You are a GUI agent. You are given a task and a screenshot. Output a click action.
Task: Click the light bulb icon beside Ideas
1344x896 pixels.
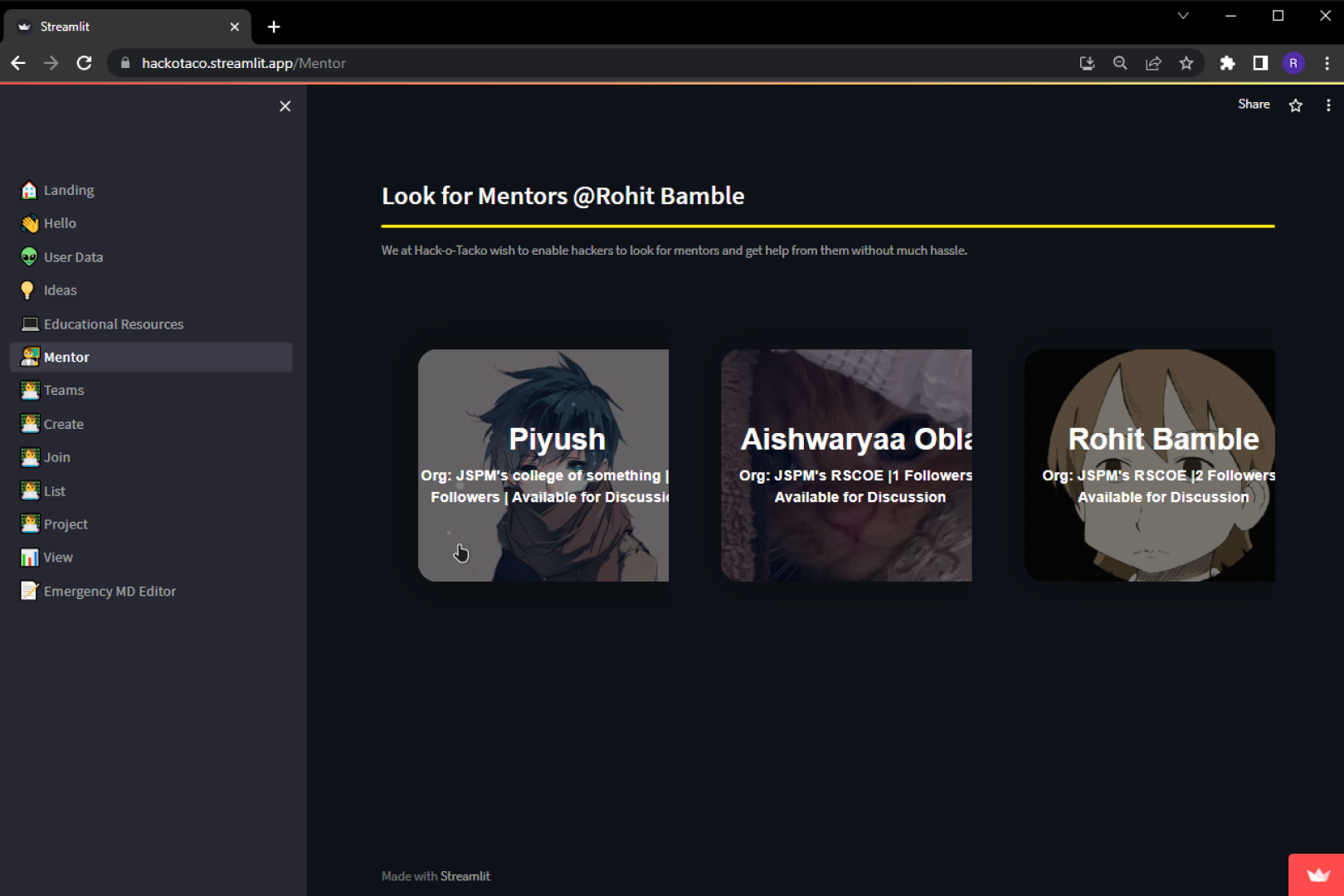(27, 290)
